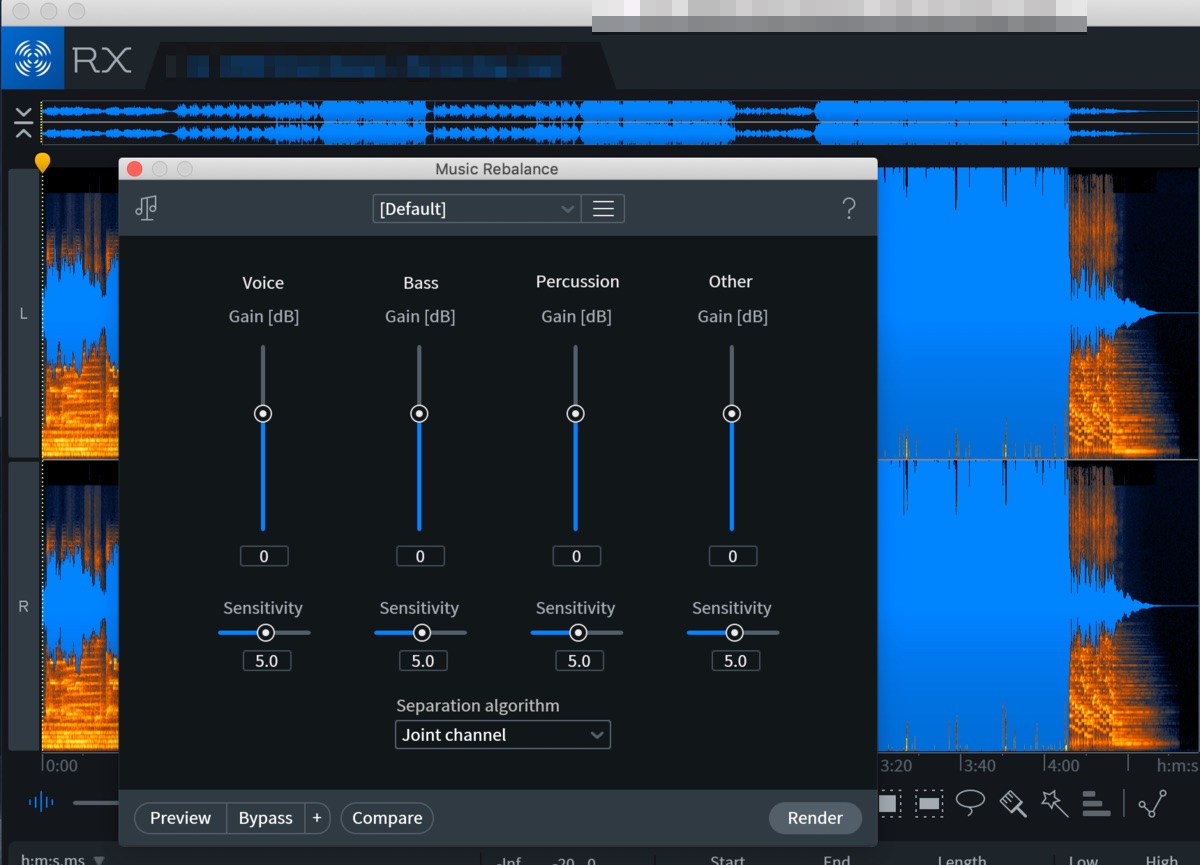Select the L channel label

click(24, 313)
